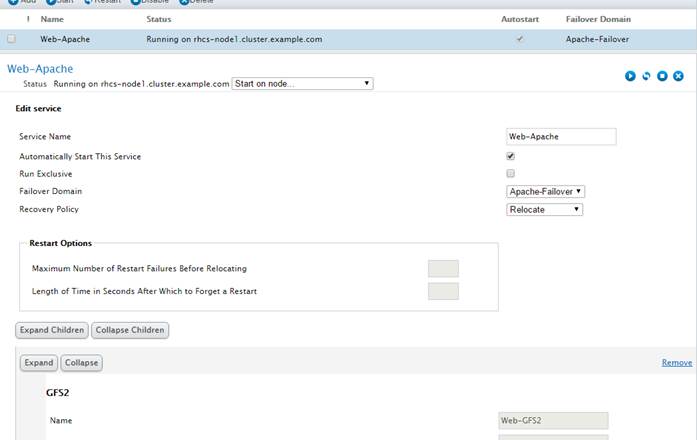The image size is (697, 440).
Task: Click the Length of Time in Seconds field
Action: [x=443, y=291]
